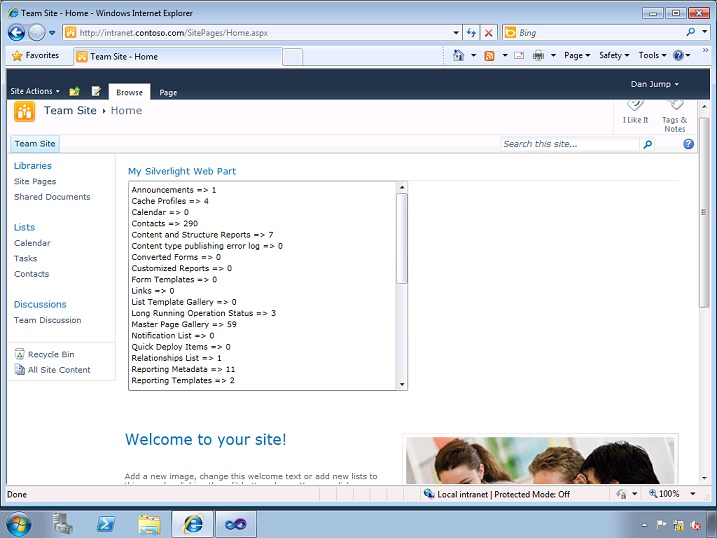The width and height of the screenshot is (717, 538).
Task: Click the Windows Start orb button
Action: pos(19,524)
